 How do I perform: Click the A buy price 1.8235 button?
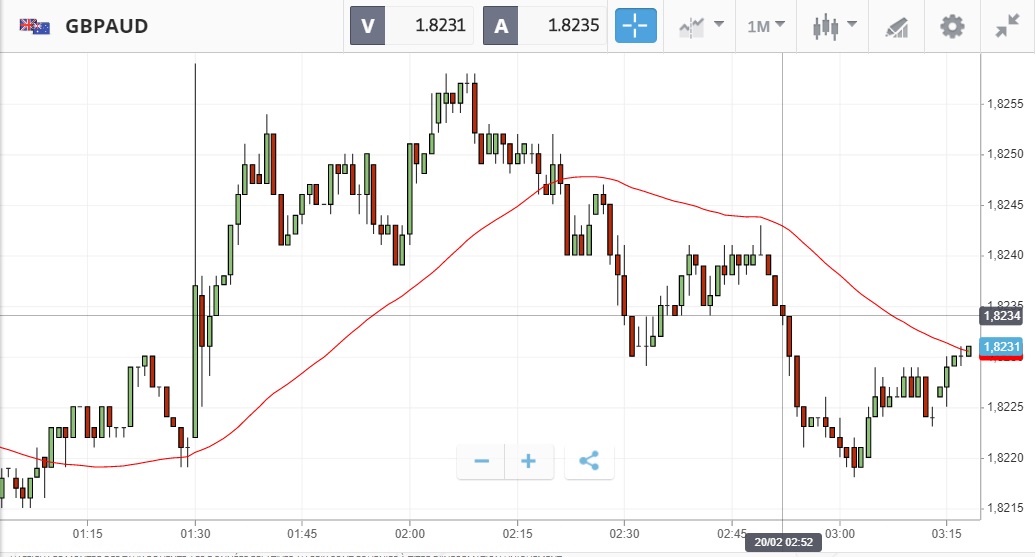[544, 26]
